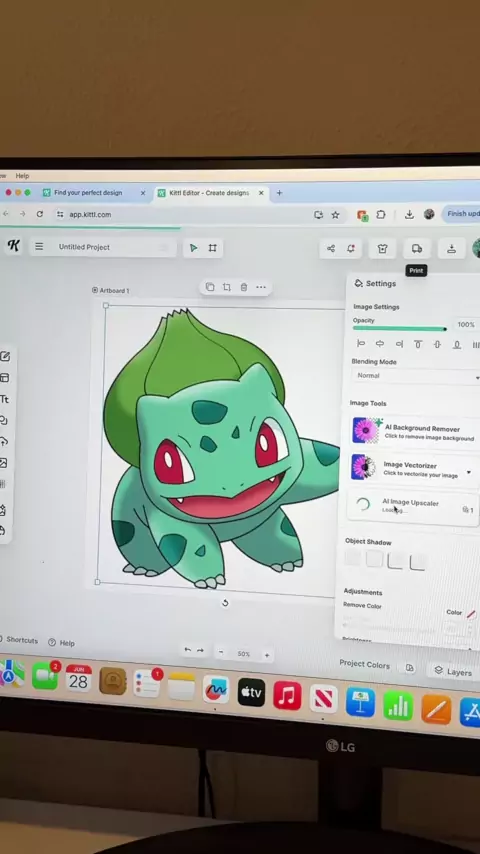Zoom in with the plus button

pos(266,655)
